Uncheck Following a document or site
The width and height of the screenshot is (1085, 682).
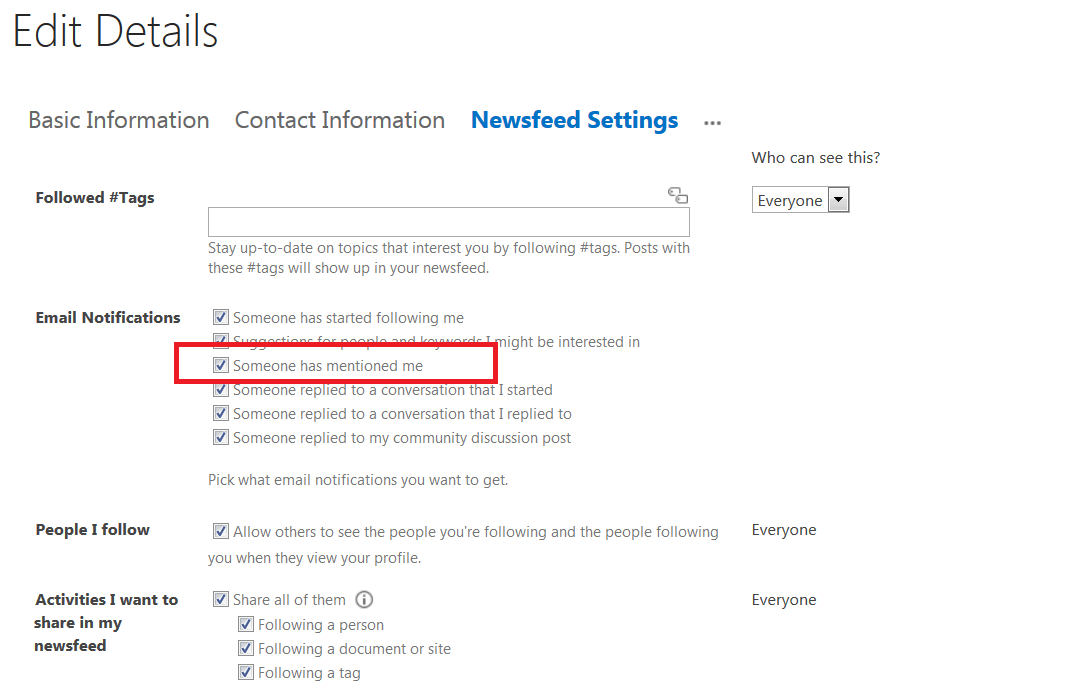coord(245,648)
